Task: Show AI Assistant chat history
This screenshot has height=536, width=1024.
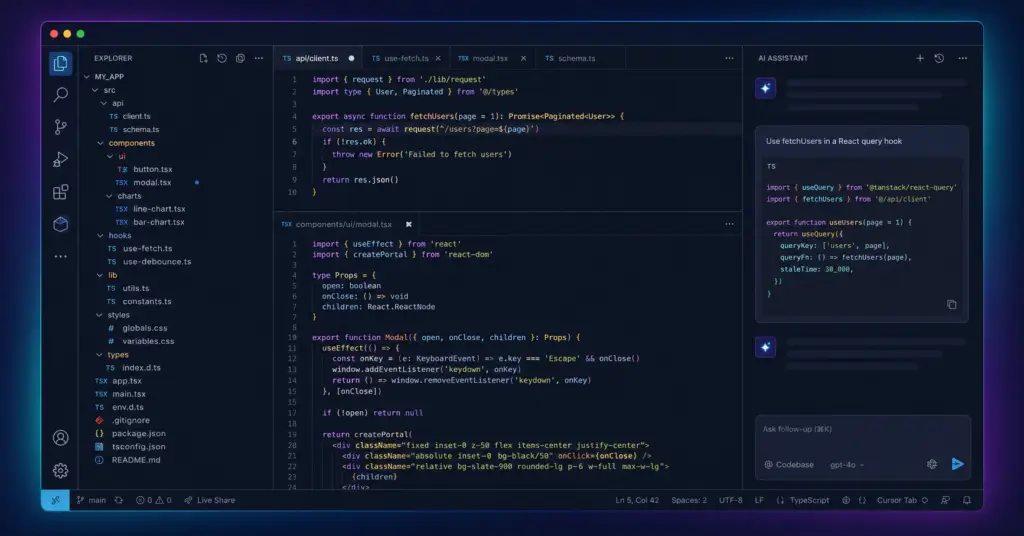Action: tap(939, 58)
